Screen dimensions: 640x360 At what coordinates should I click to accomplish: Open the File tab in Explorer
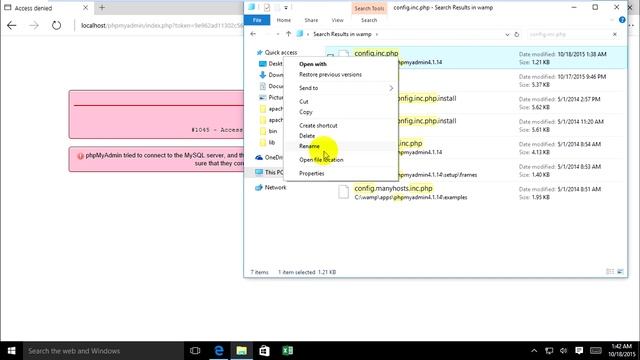[257, 20]
